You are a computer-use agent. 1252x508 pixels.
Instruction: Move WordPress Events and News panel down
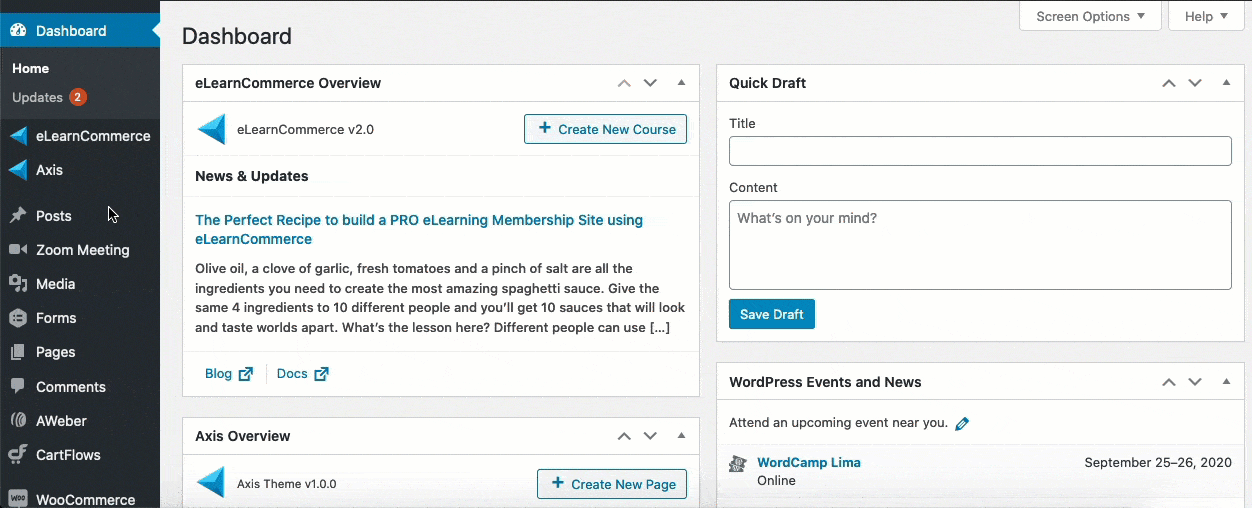pos(1194,382)
